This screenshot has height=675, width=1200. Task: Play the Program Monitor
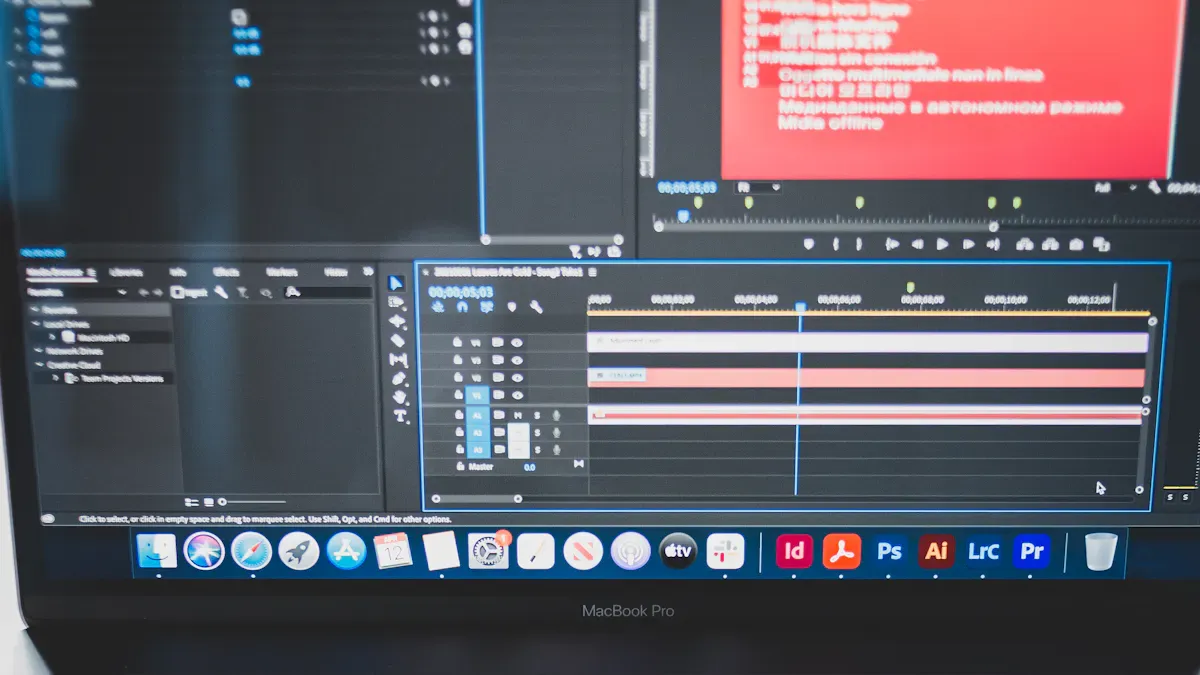tap(942, 244)
